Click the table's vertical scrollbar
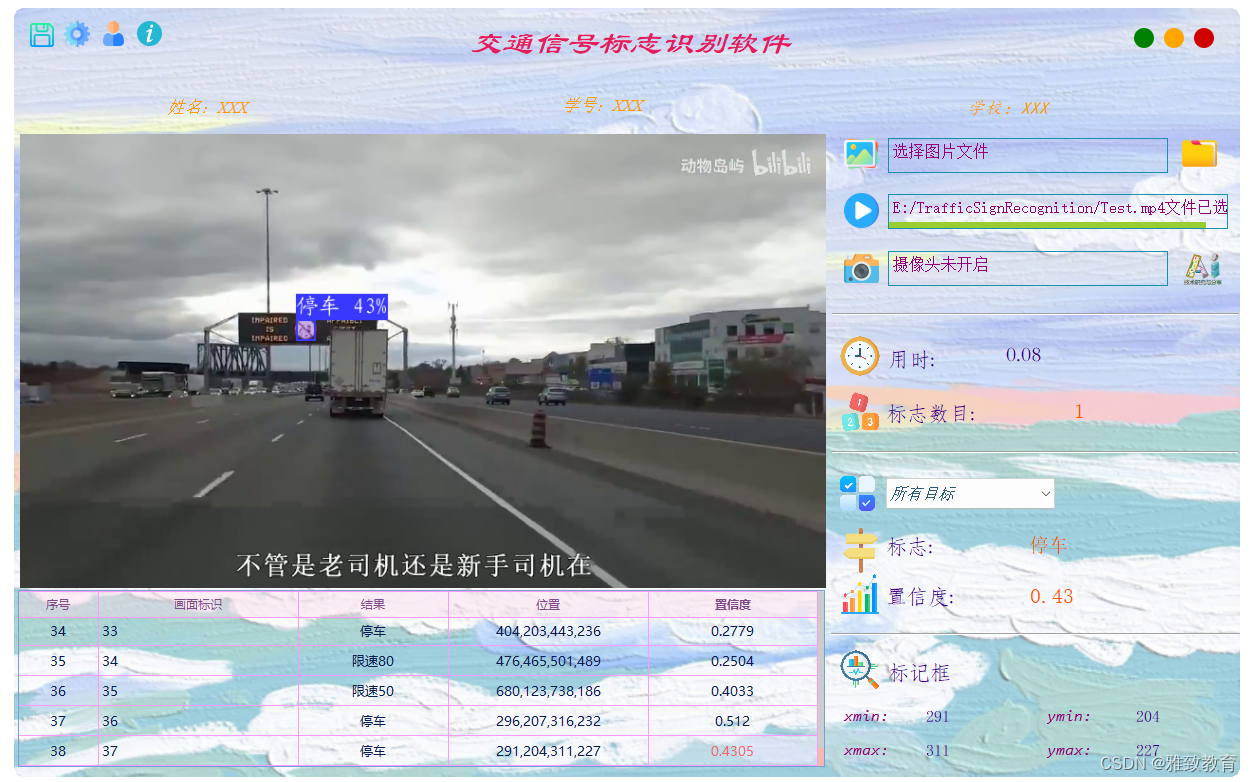This screenshot has width=1253, height=782. click(821, 680)
